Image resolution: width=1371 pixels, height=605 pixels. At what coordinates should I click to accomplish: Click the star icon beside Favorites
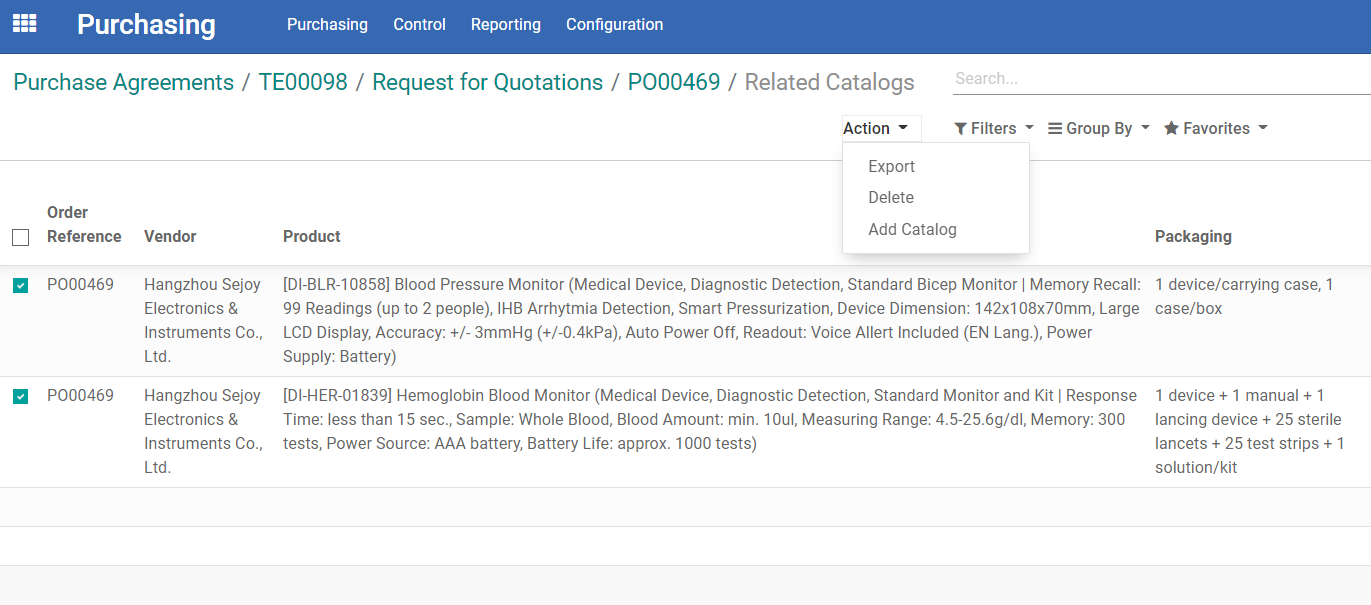click(x=1171, y=128)
